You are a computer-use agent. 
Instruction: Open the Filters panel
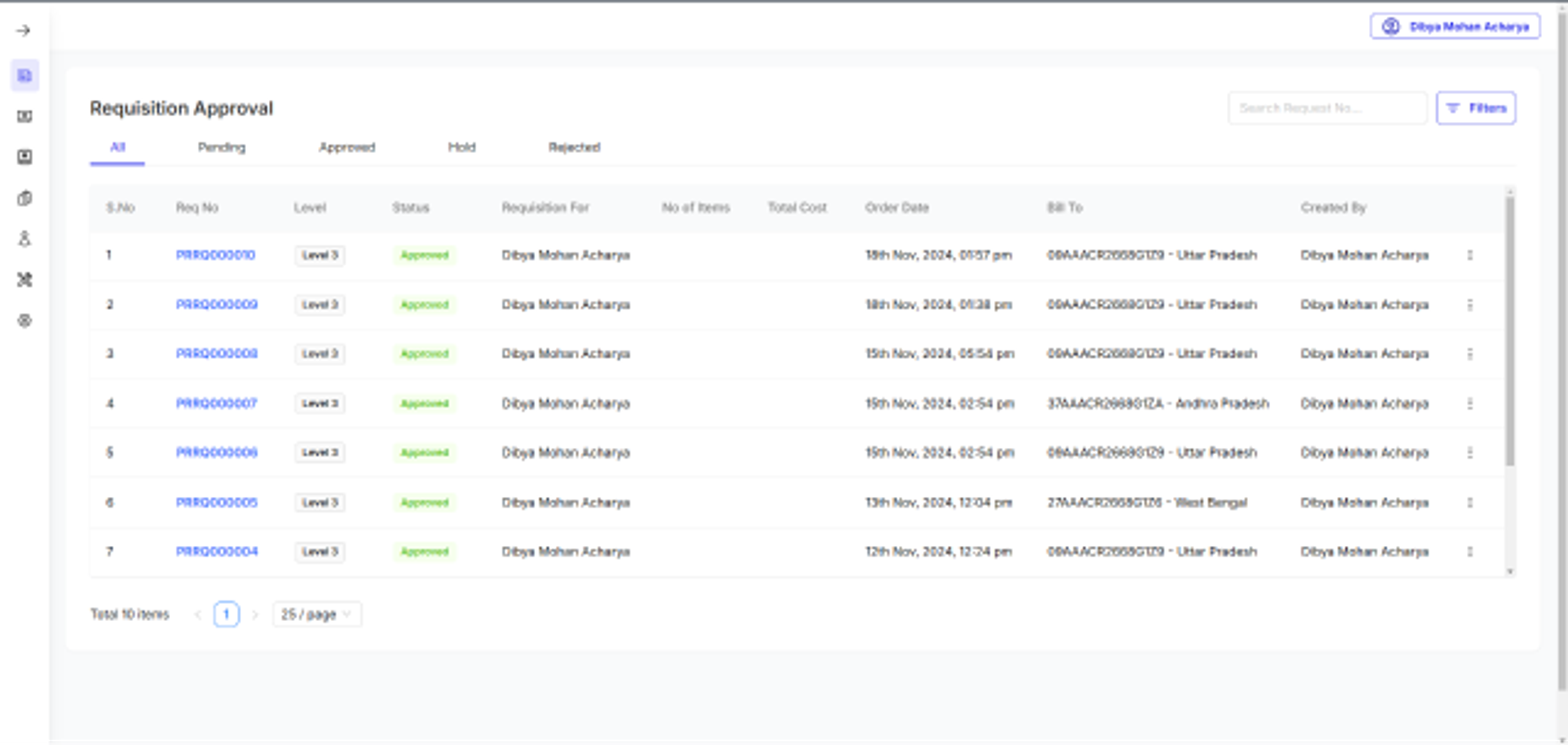pos(1475,108)
